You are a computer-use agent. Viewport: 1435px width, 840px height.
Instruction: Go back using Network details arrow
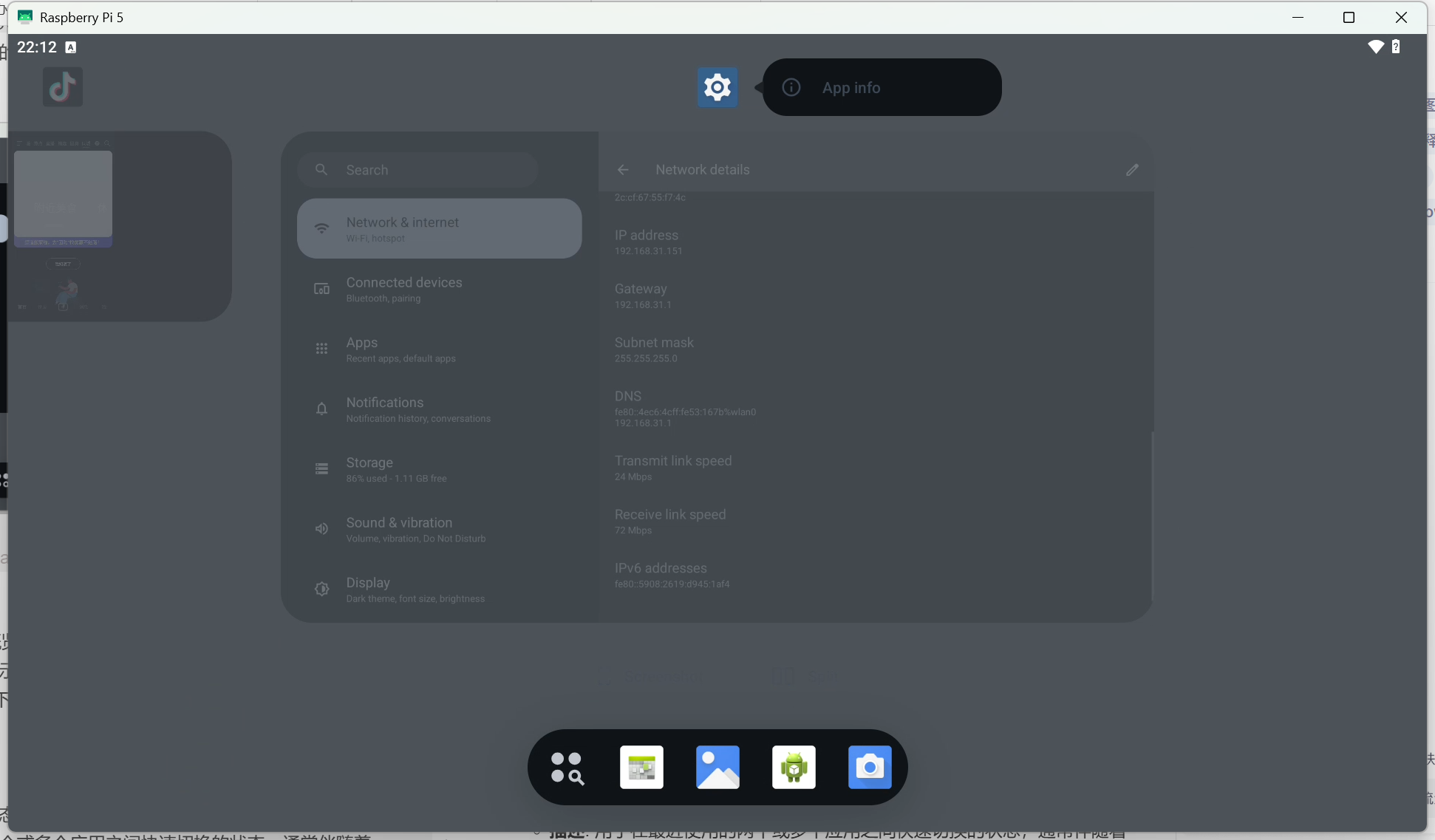pos(623,170)
